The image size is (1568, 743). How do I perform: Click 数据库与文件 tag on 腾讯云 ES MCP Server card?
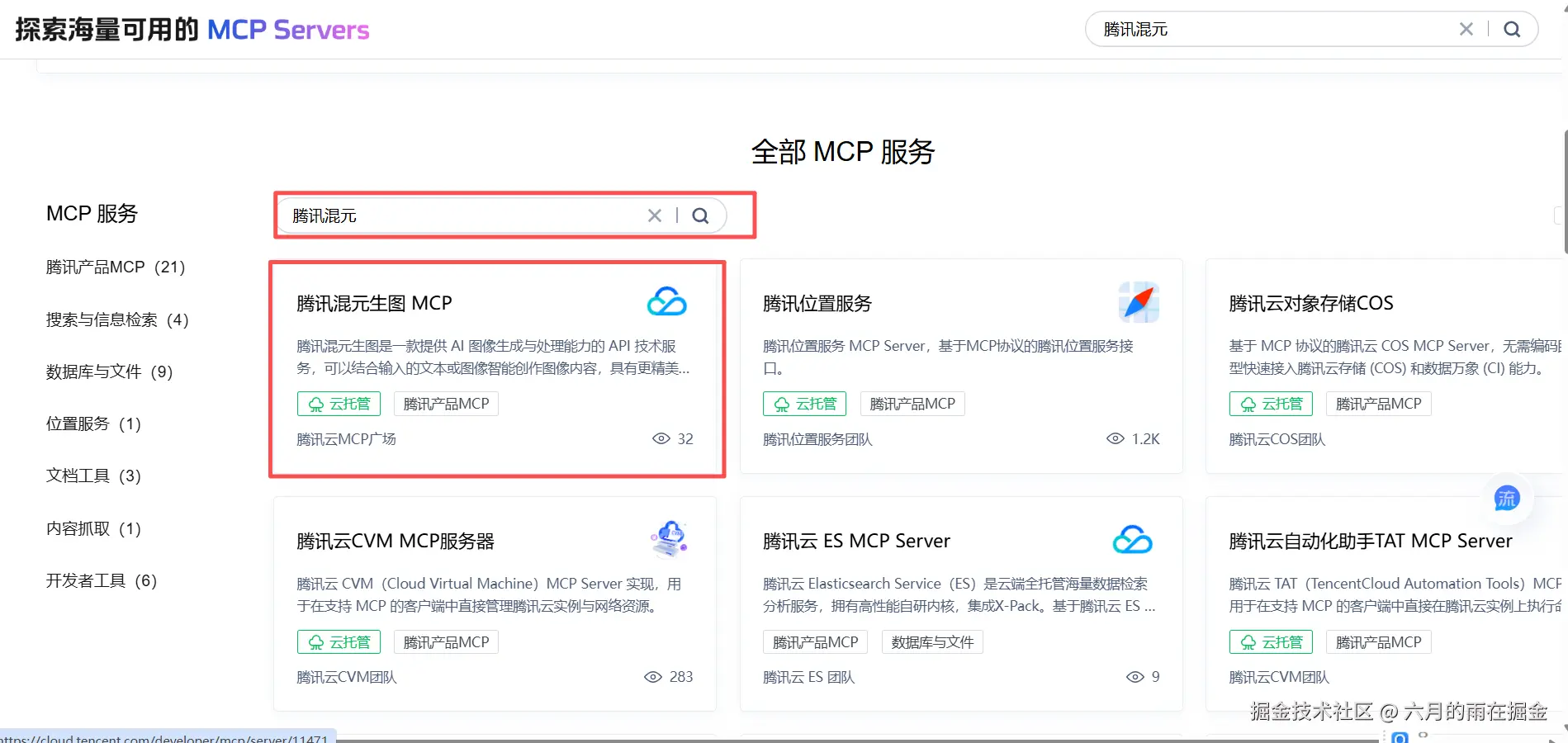pos(933,642)
